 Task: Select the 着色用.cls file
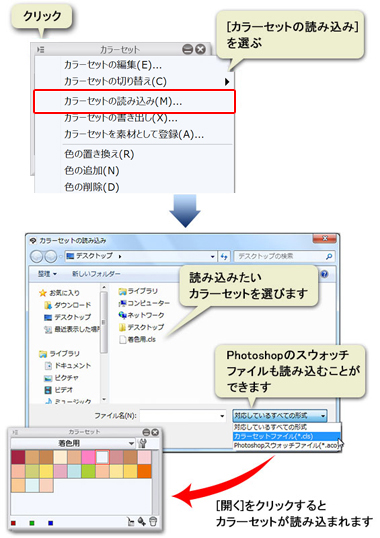point(138,339)
